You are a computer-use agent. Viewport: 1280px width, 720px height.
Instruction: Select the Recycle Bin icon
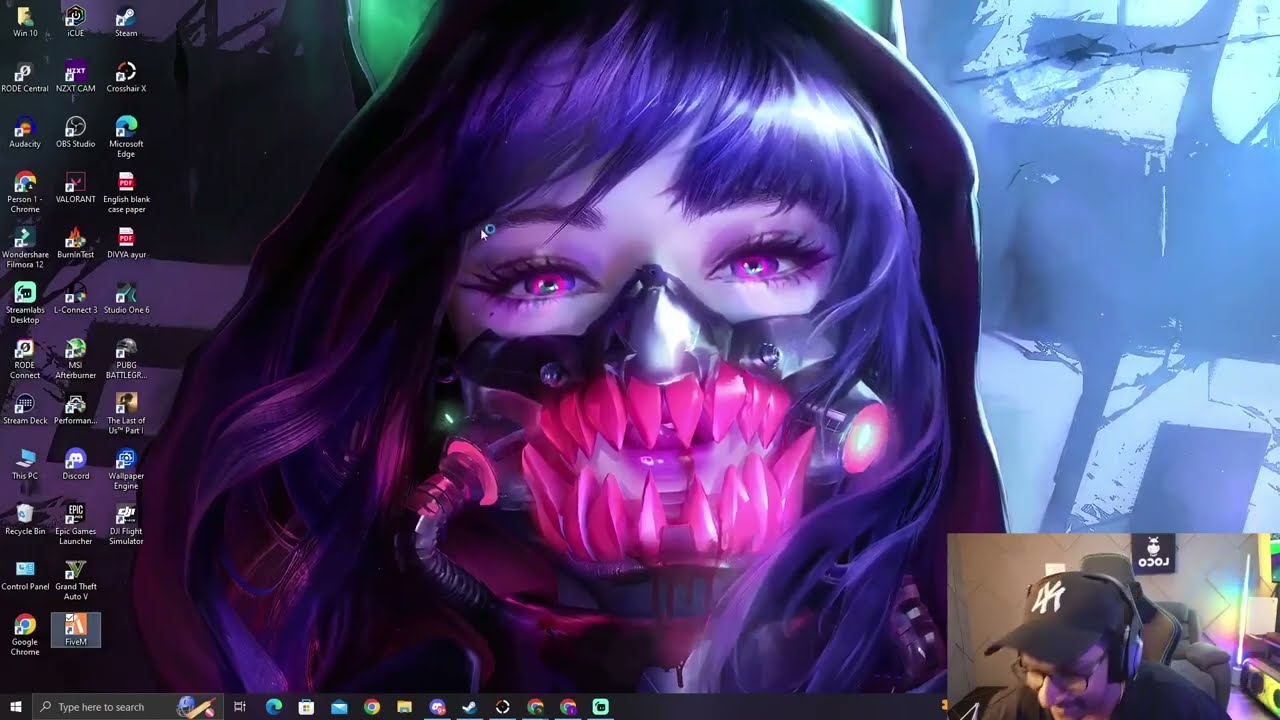[25, 520]
